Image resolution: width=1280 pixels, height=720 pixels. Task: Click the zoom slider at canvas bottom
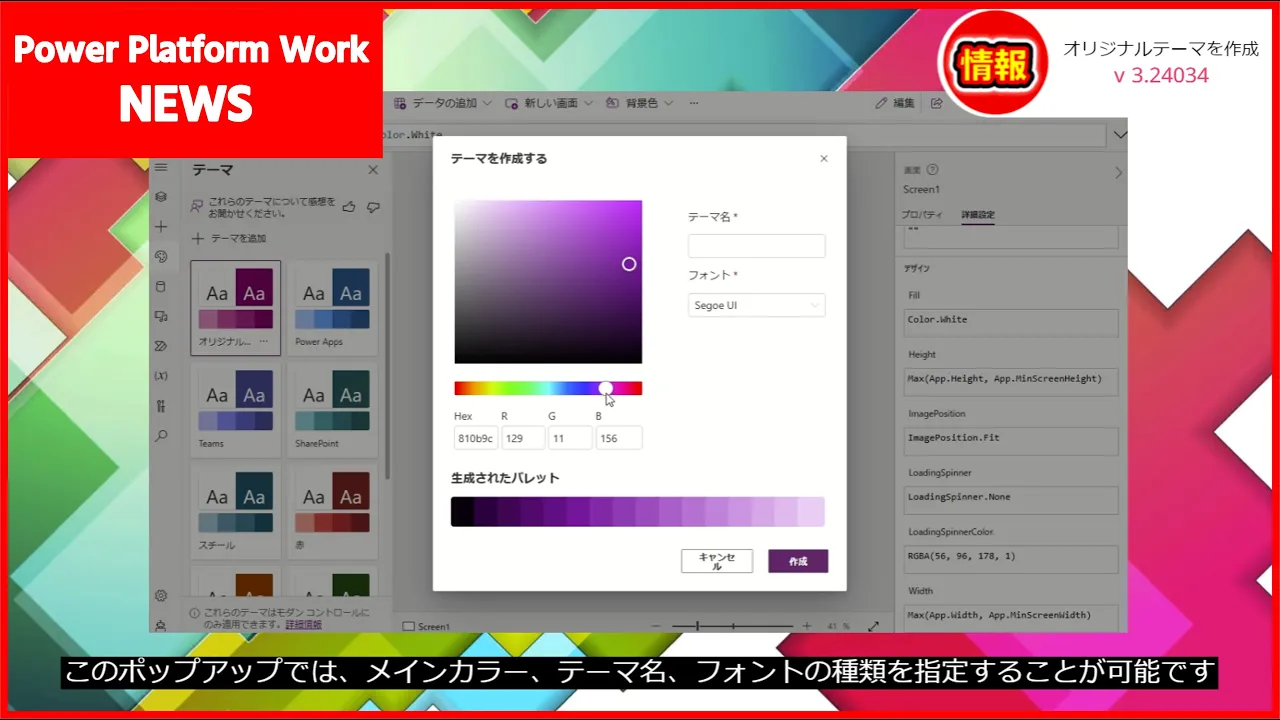click(733, 626)
